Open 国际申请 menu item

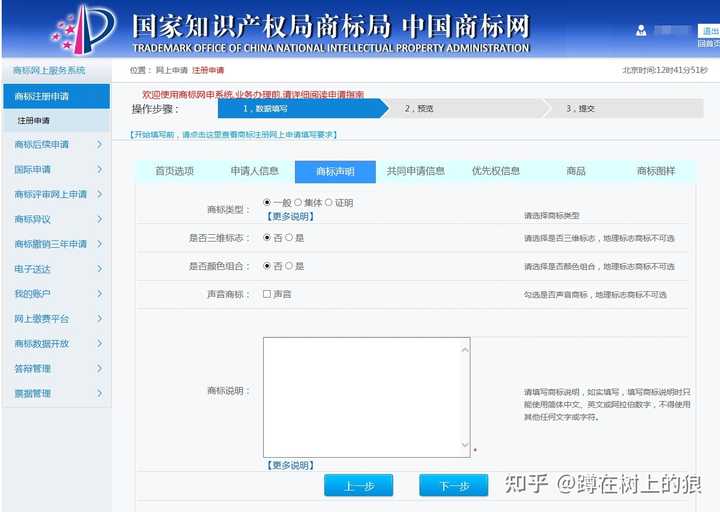click(x=32, y=169)
